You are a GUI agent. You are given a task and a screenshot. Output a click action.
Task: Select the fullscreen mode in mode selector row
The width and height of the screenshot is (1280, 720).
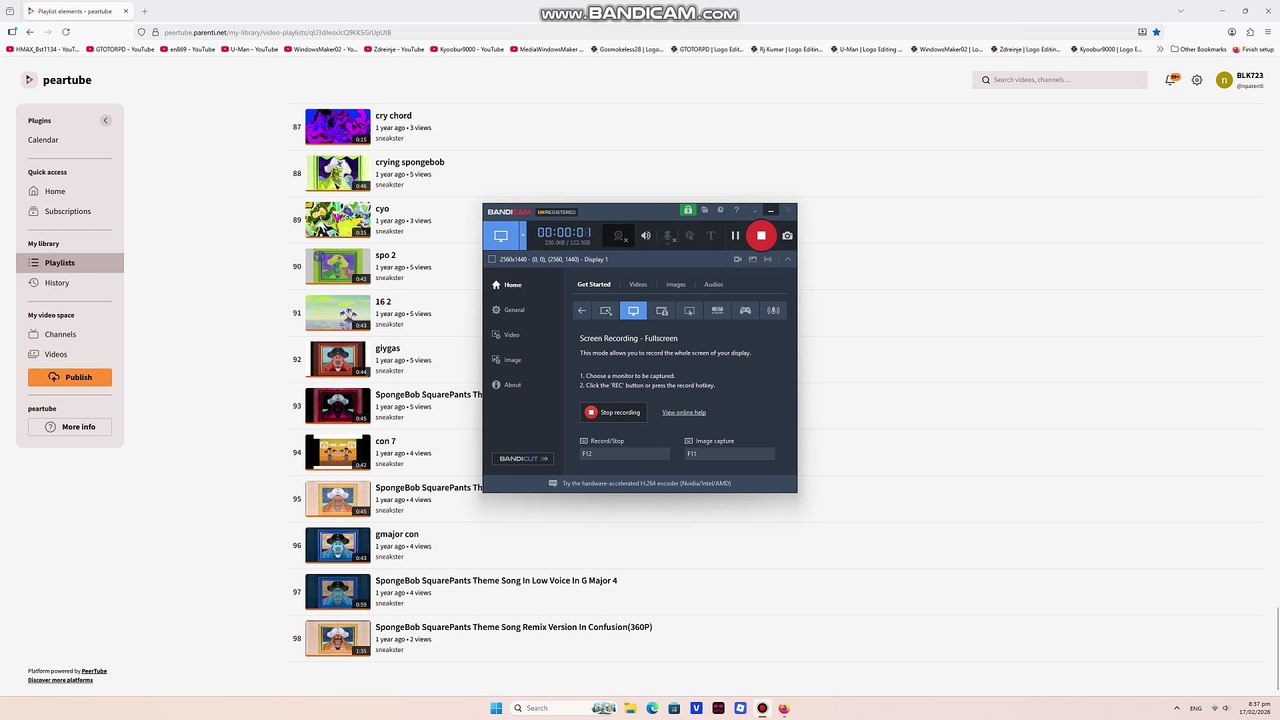point(633,311)
